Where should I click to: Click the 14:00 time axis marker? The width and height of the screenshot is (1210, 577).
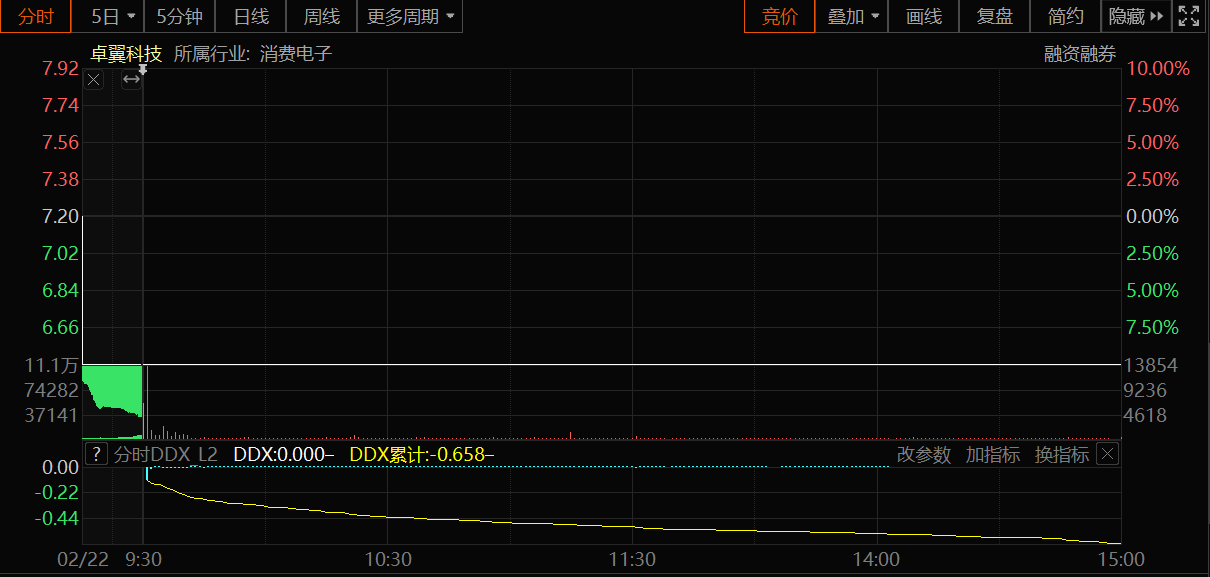tap(876, 559)
